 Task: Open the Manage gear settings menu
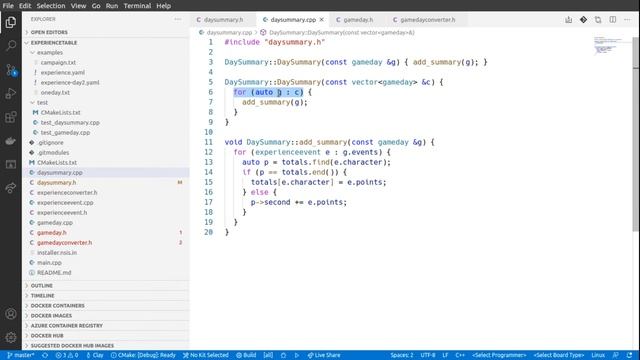[11, 337]
